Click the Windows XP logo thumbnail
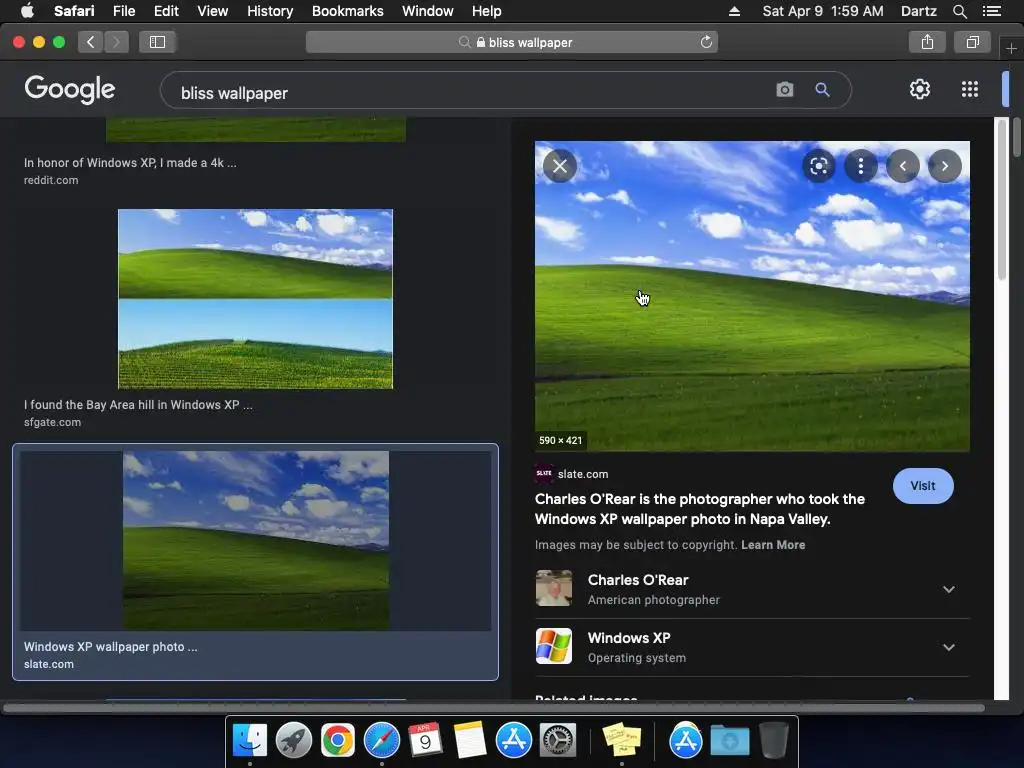 pos(554,646)
